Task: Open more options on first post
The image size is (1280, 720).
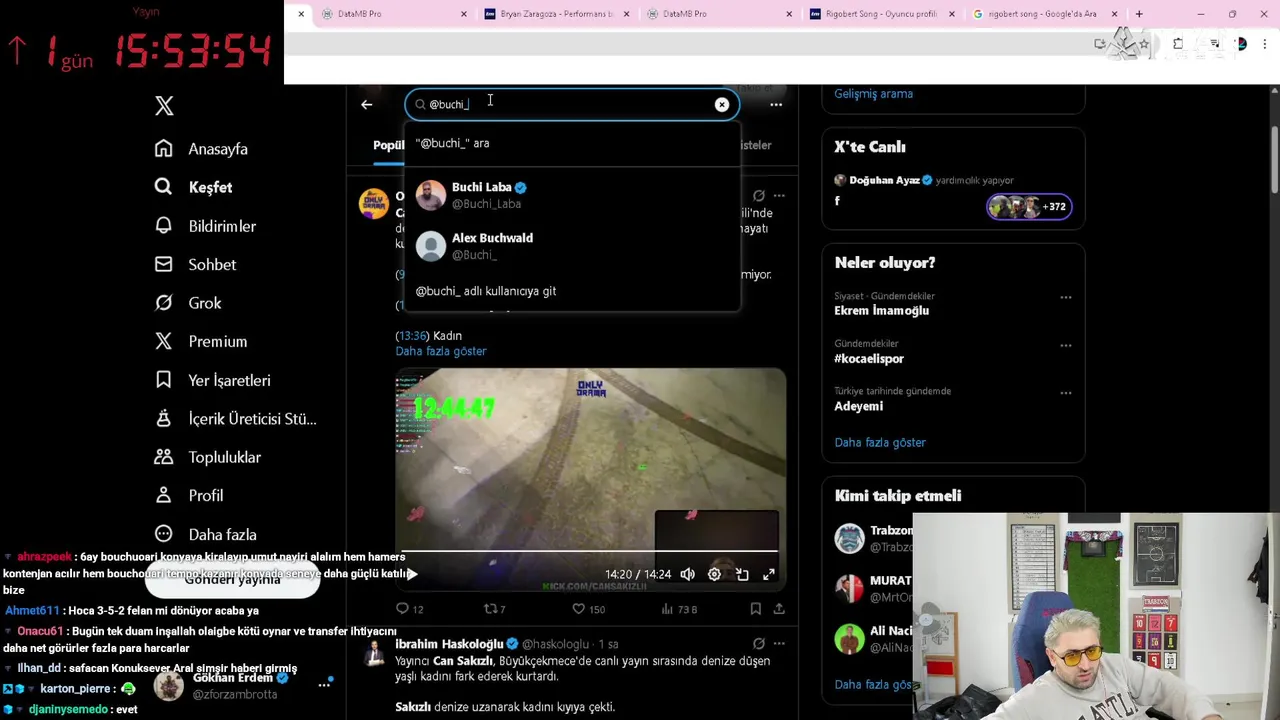Action: [779, 196]
